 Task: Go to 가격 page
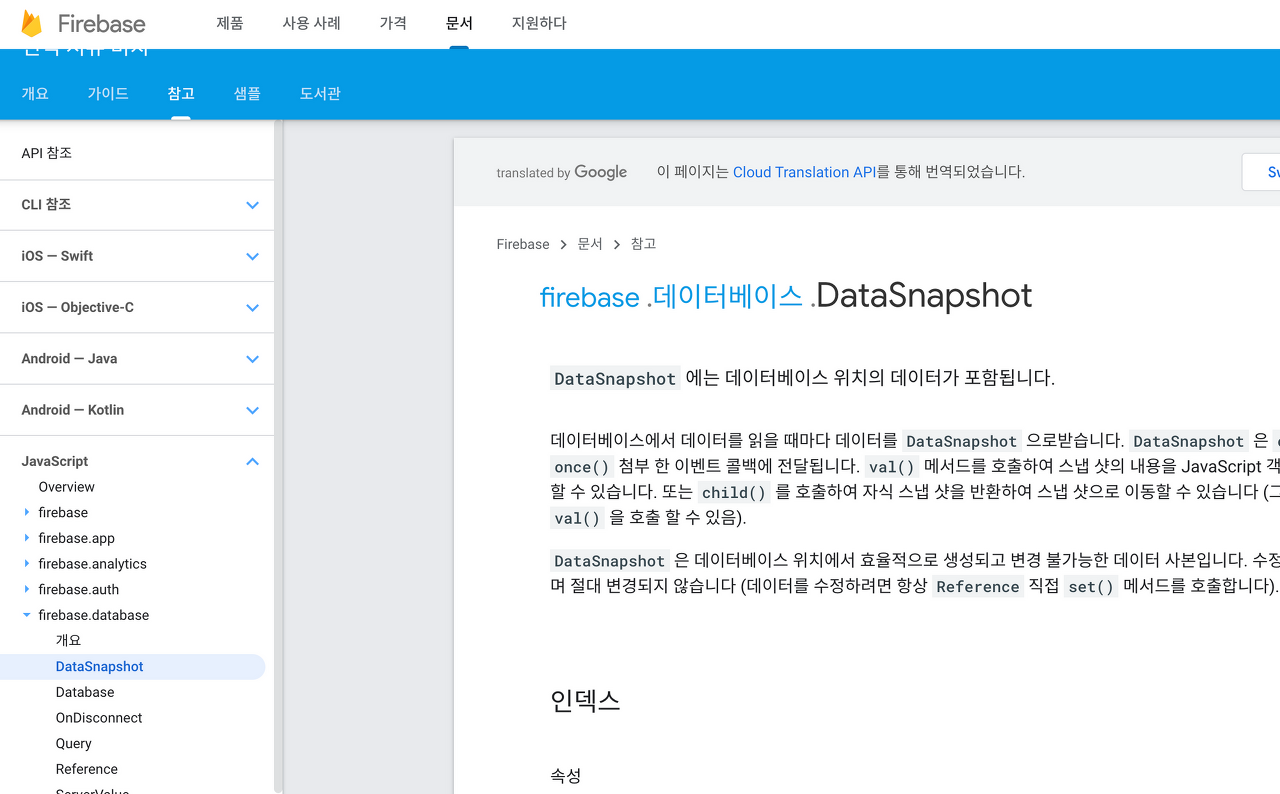coord(393,23)
